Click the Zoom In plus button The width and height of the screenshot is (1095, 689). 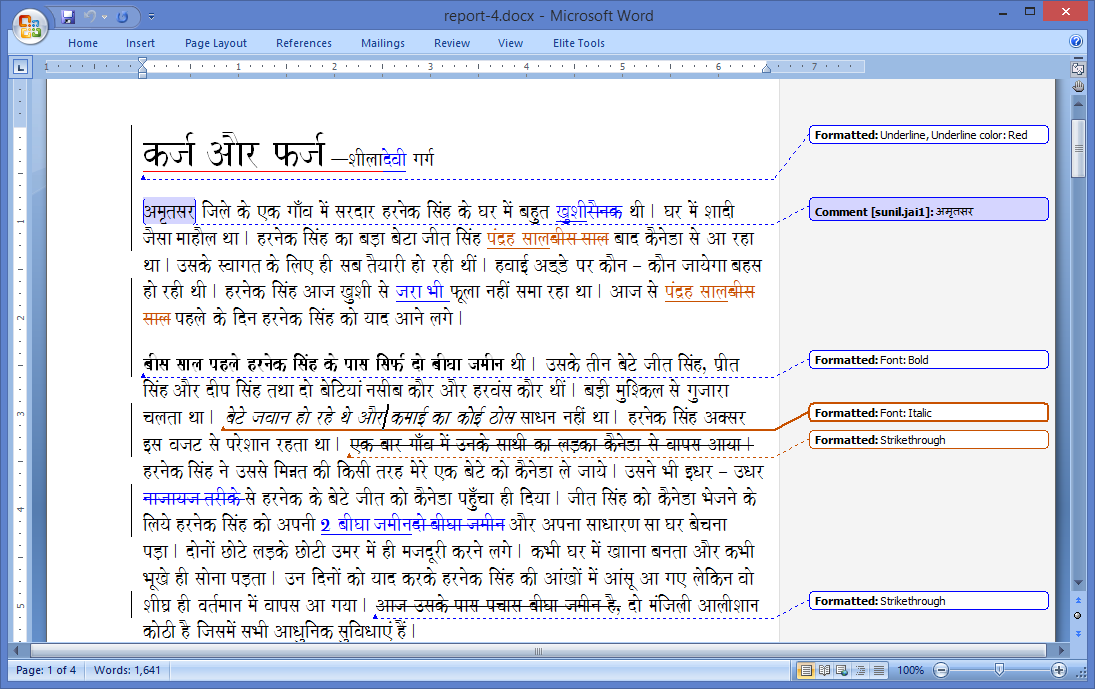(1059, 670)
